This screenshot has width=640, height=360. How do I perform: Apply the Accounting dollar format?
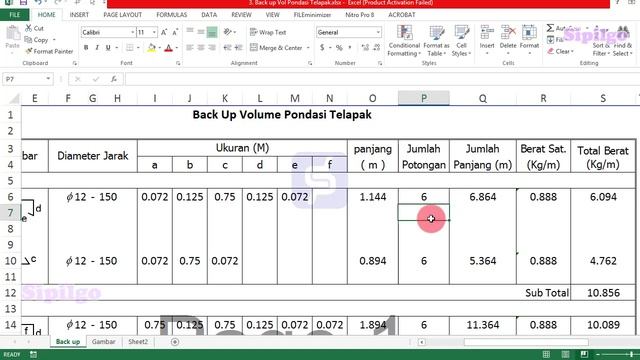pos(322,48)
